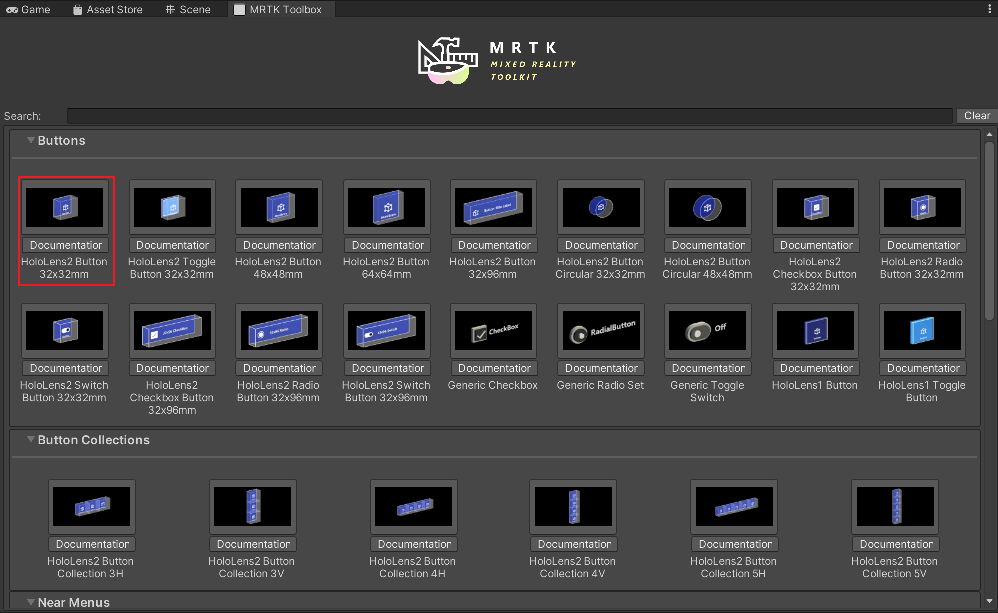The width and height of the screenshot is (998, 613).
Task: Select the HoloLens2 Button 32x32mm thumbnail
Action: [x=64, y=207]
